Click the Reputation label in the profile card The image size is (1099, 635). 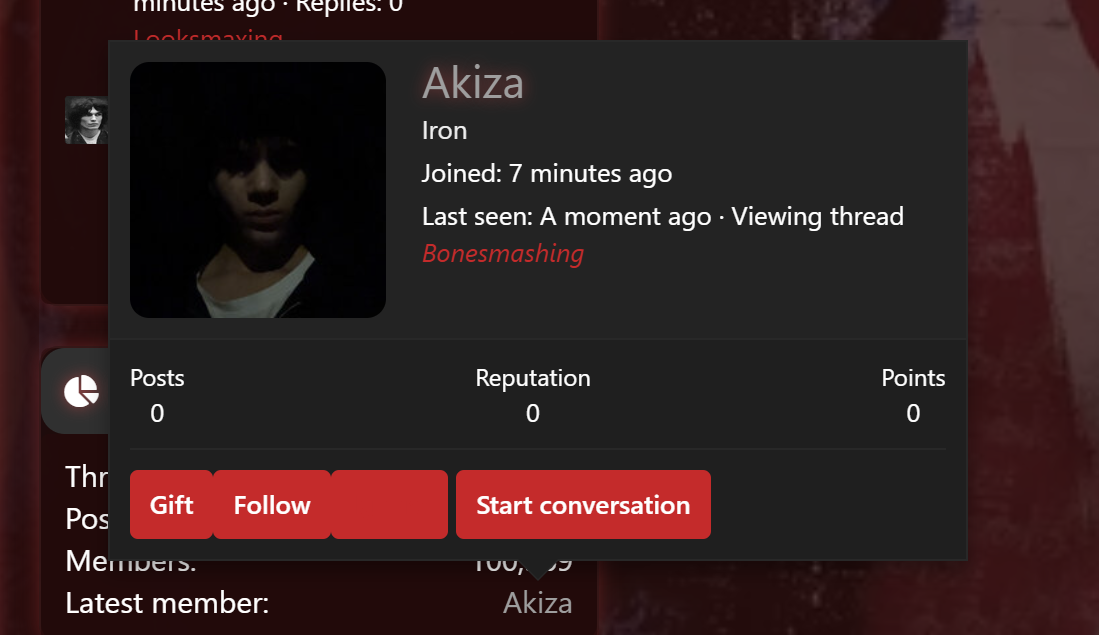click(x=533, y=378)
